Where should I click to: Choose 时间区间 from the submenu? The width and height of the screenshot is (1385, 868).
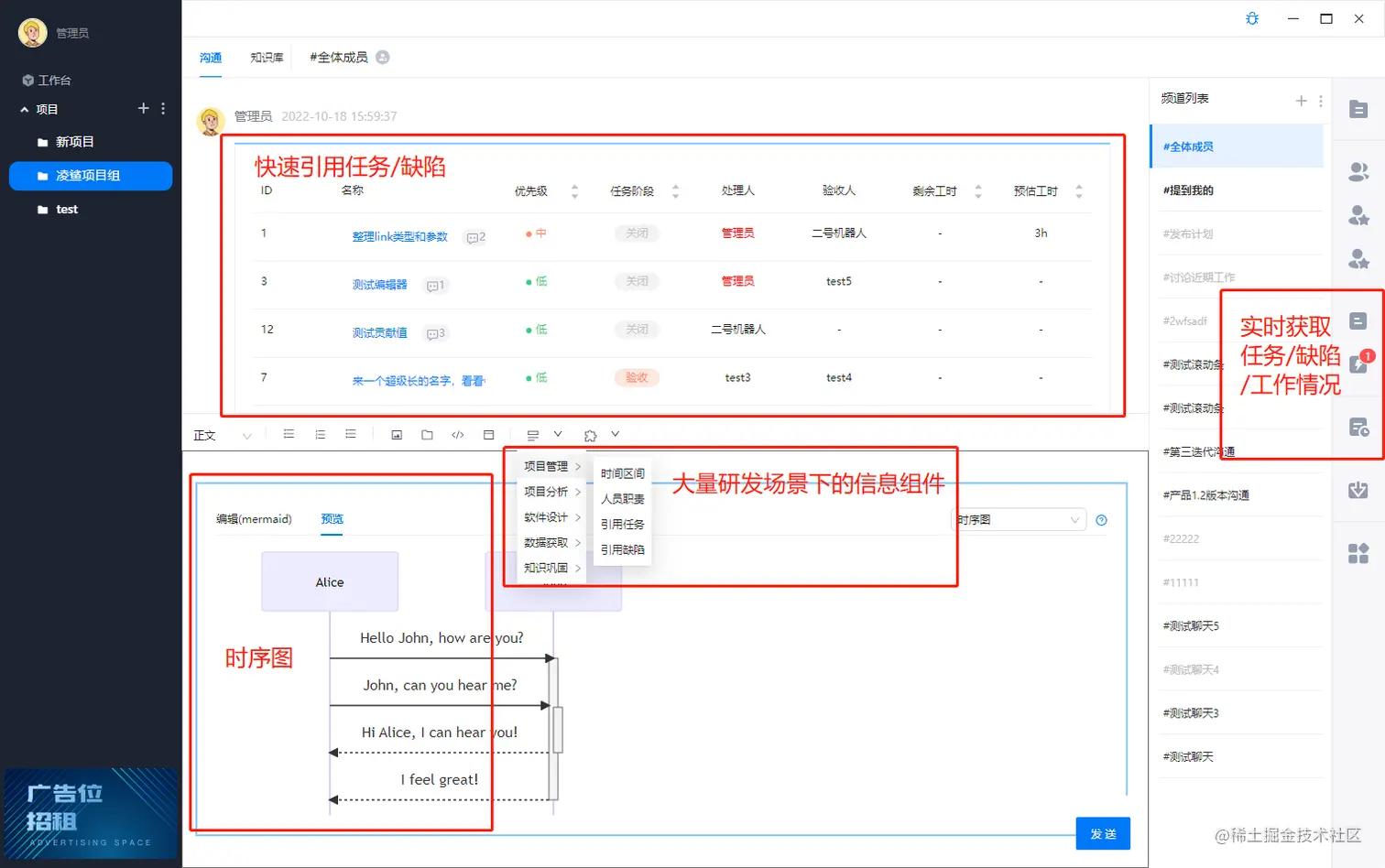coord(623,473)
